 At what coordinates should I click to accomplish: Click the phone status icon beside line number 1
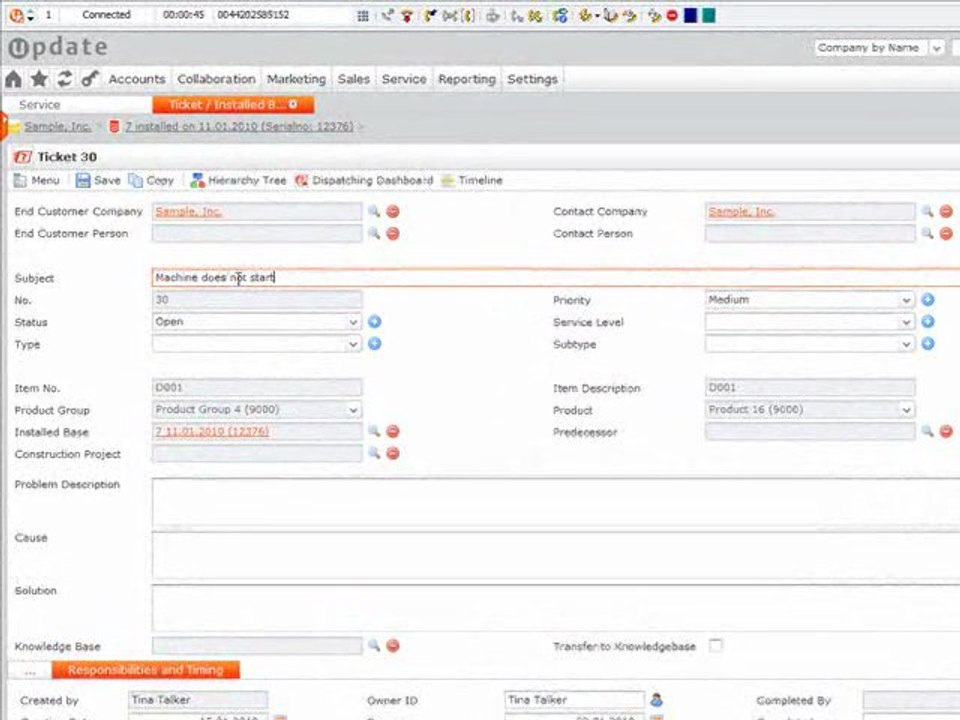pos(17,15)
